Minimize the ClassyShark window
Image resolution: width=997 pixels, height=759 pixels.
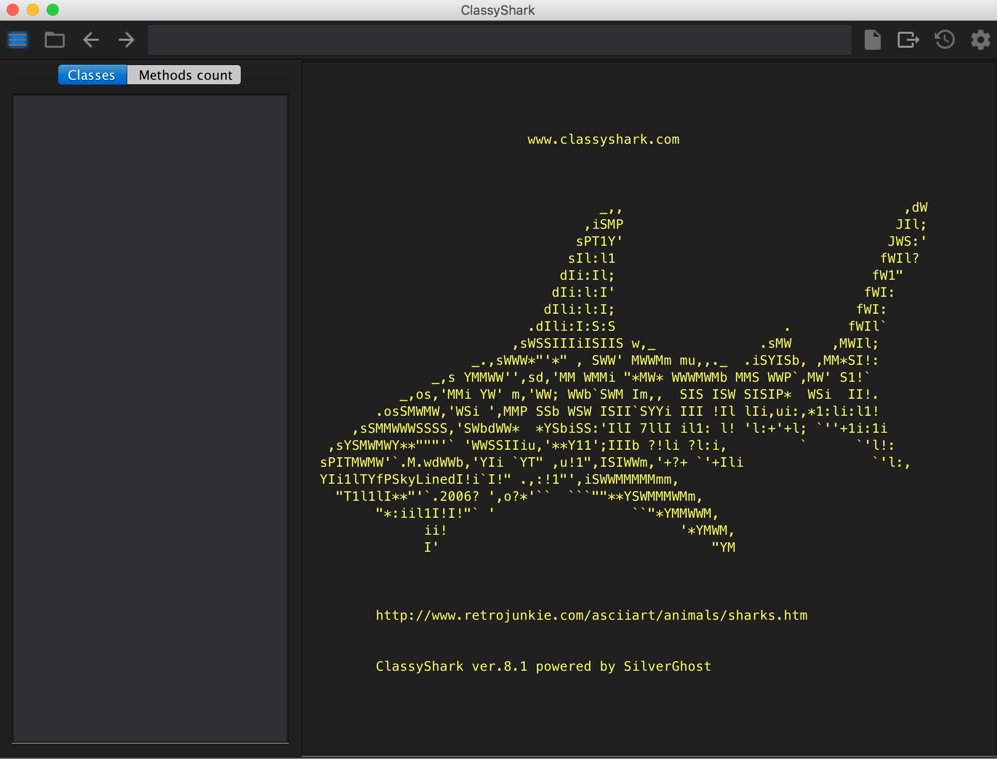(x=33, y=10)
